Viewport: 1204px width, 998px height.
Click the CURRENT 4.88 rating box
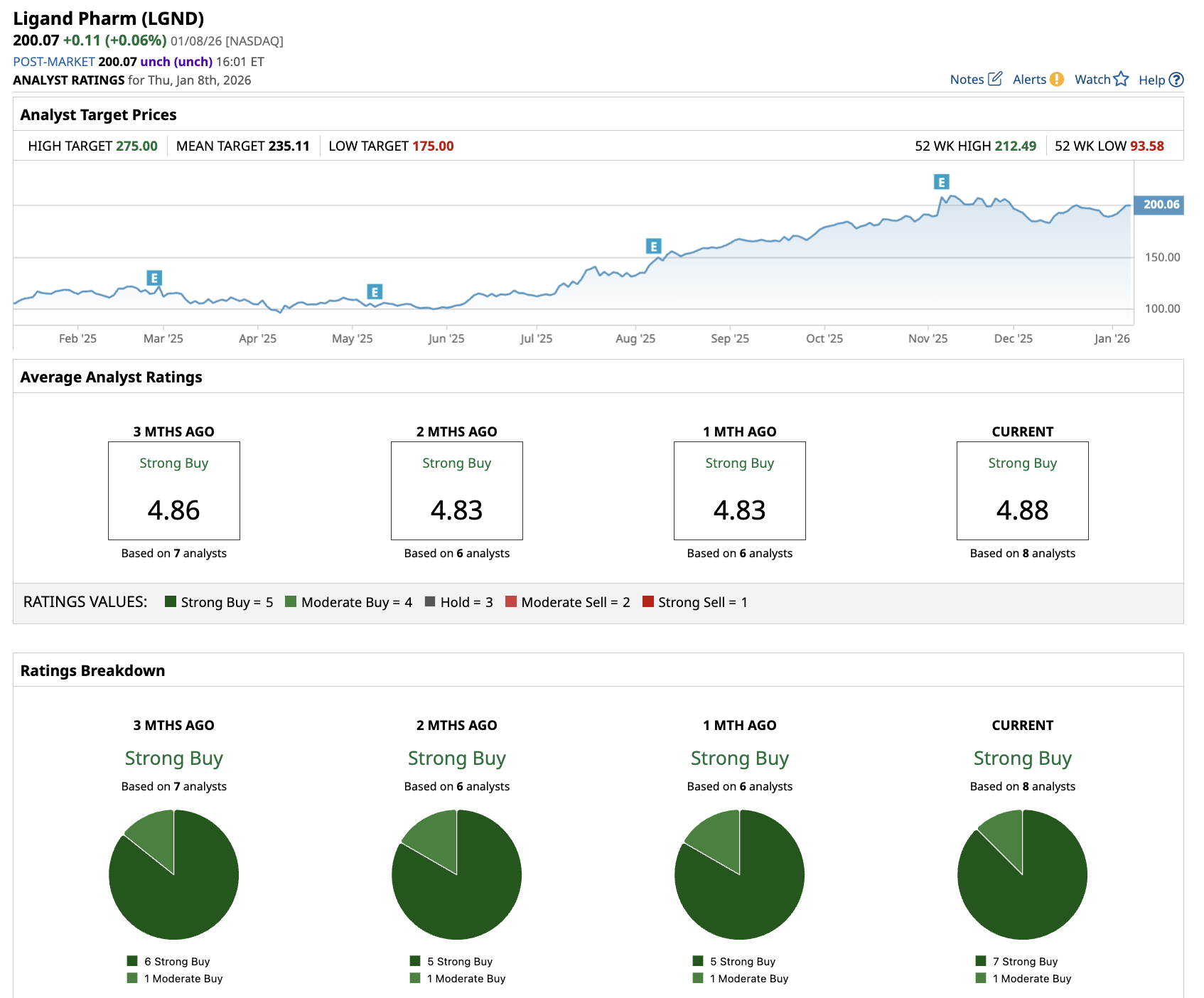tap(1022, 490)
